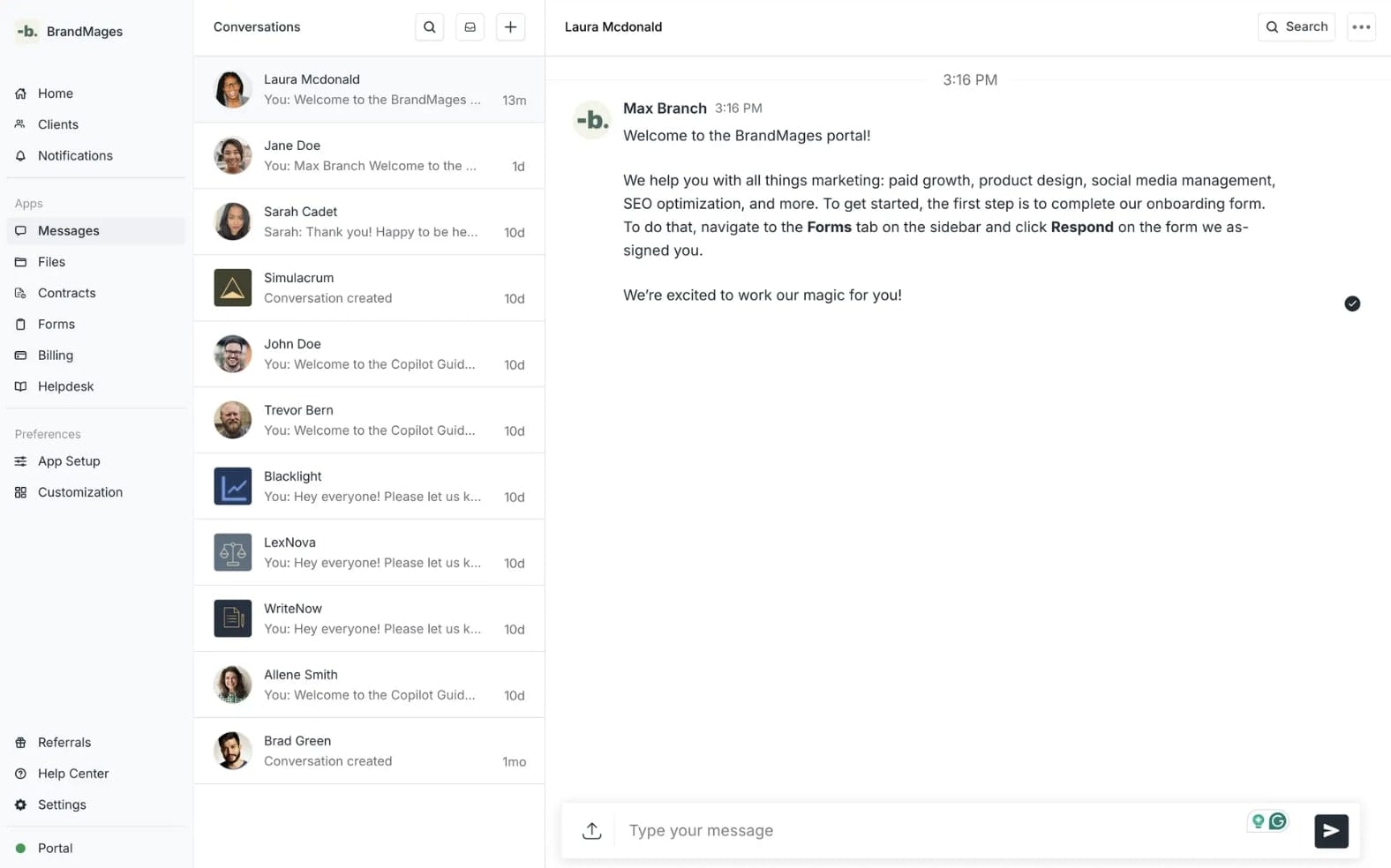
Task: Open the Notifications bell icon
Action: [20, 156]
